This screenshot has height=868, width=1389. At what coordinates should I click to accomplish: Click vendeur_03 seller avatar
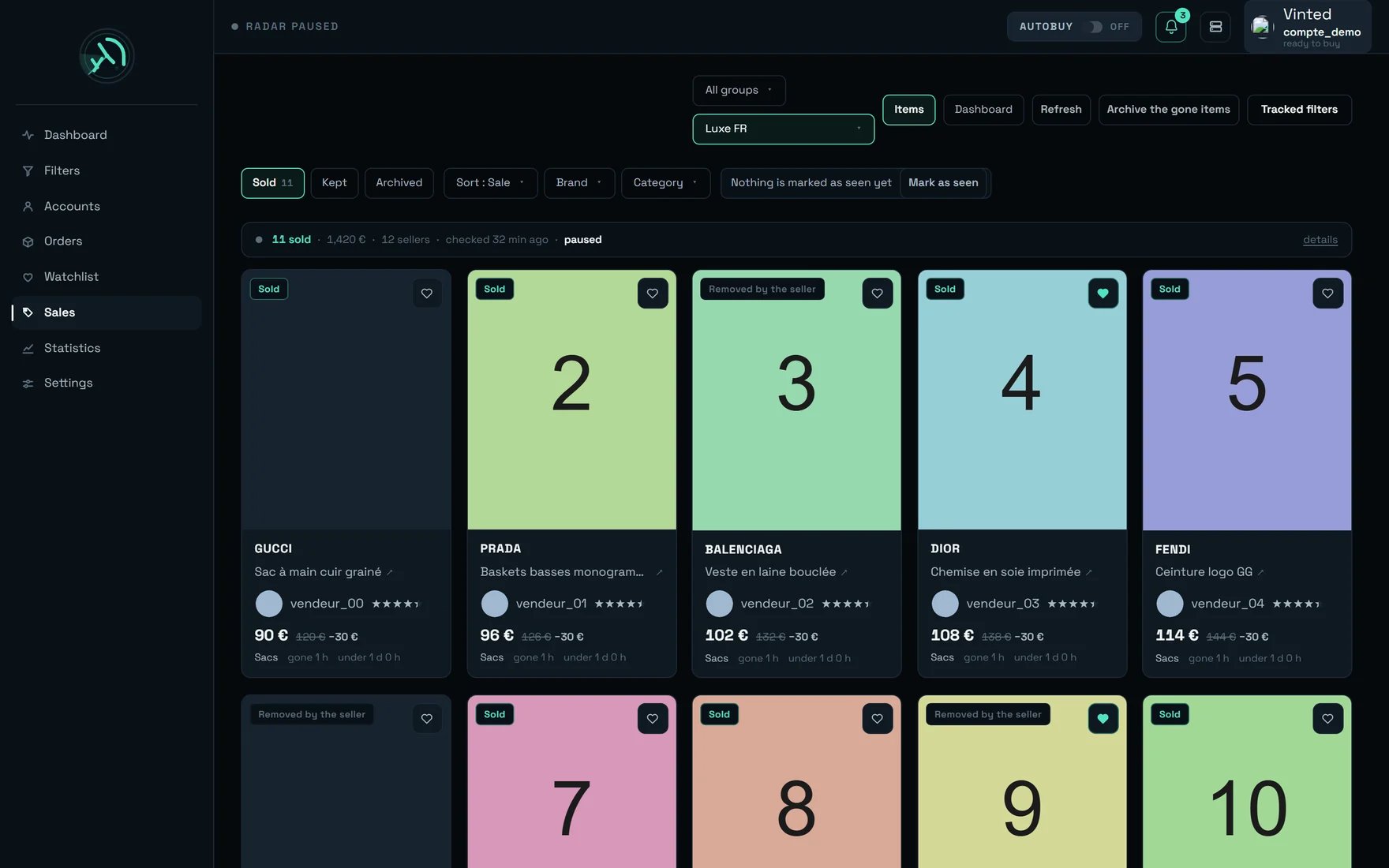(945, 604)
